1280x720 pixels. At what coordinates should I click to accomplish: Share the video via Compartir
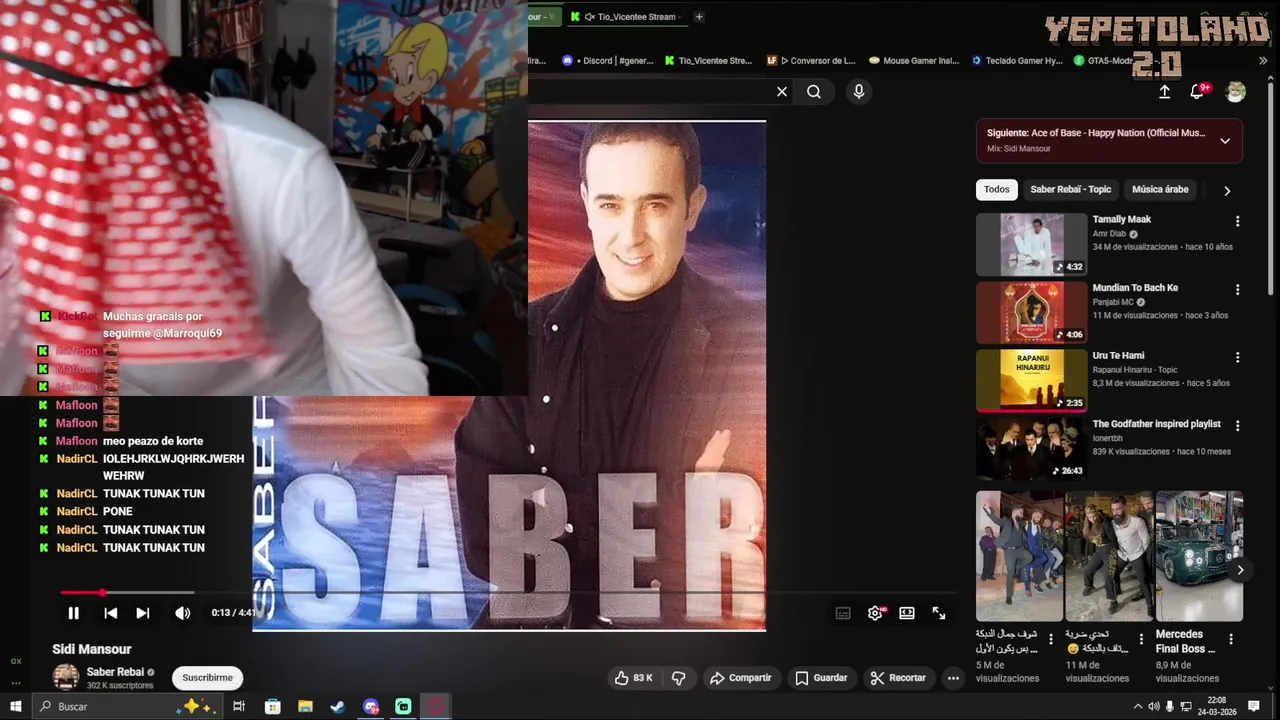click(740, 678)
